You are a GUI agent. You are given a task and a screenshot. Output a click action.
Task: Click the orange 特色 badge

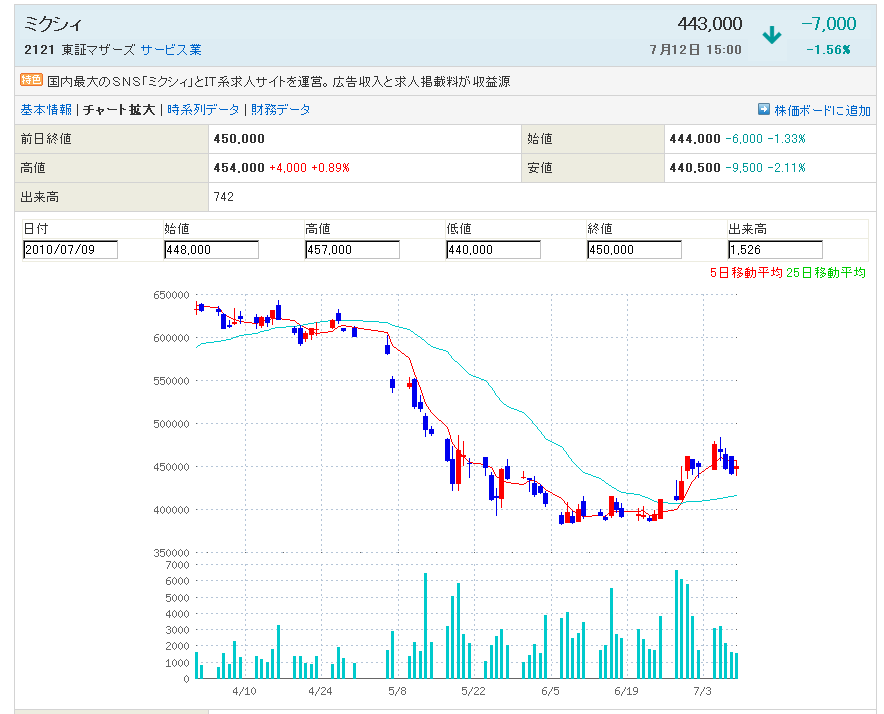(32, 80)
